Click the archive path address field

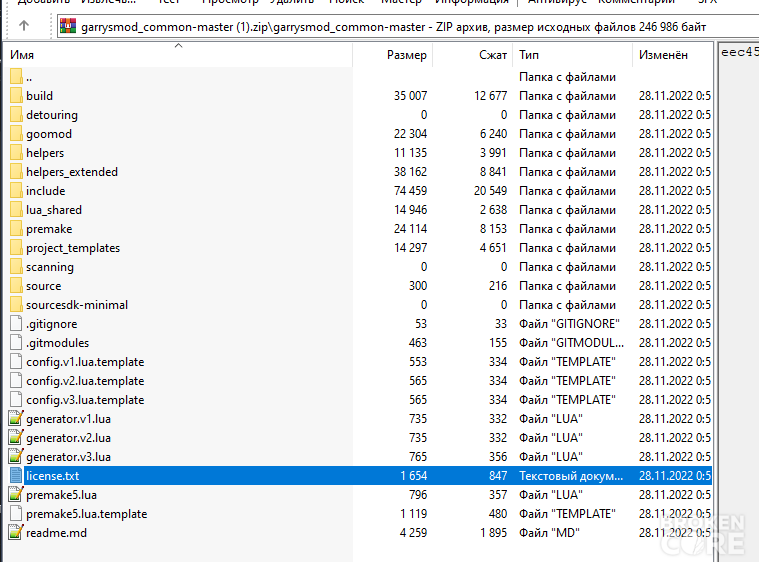click(x=408, y=26)
